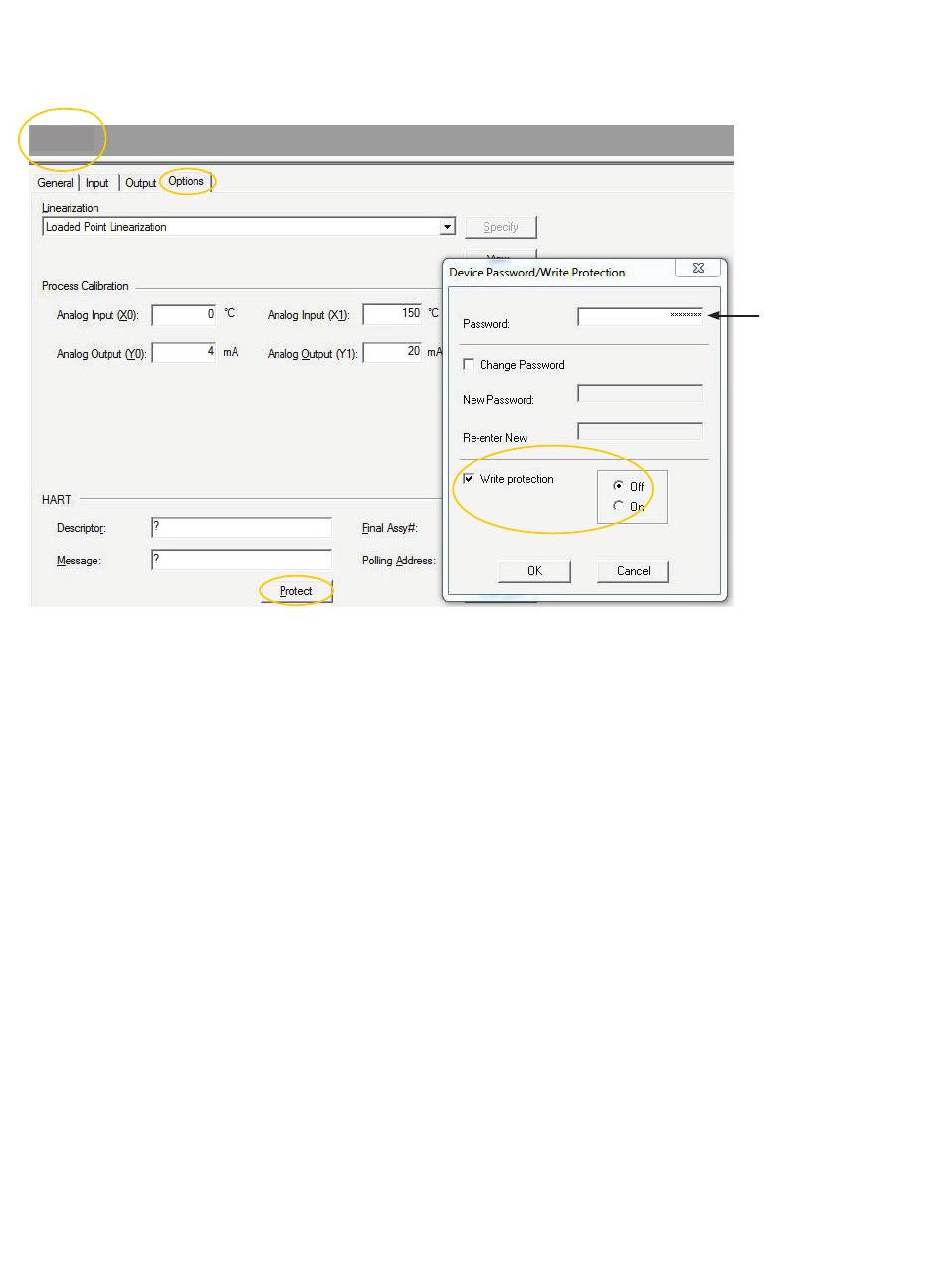Viewport: 945px width, 1288px height.
Task: Select the Output tab
Action: click(x=140, y=183)
